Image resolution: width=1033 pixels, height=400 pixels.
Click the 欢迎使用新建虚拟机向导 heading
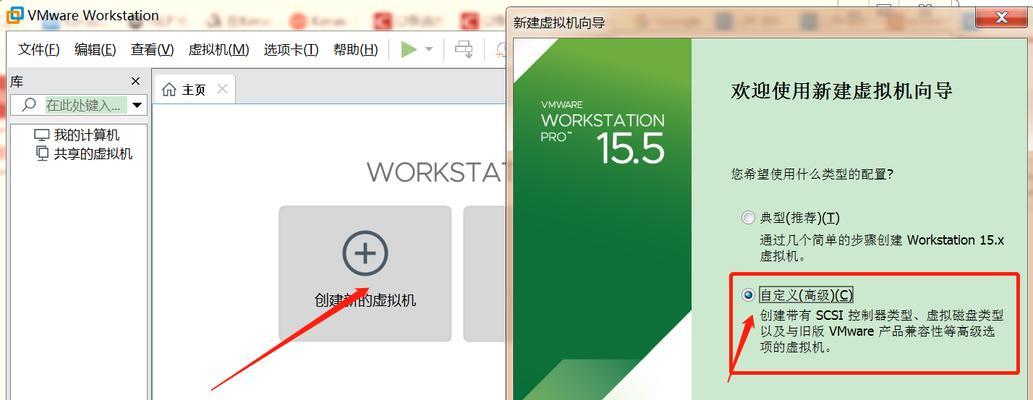point(842,90)
